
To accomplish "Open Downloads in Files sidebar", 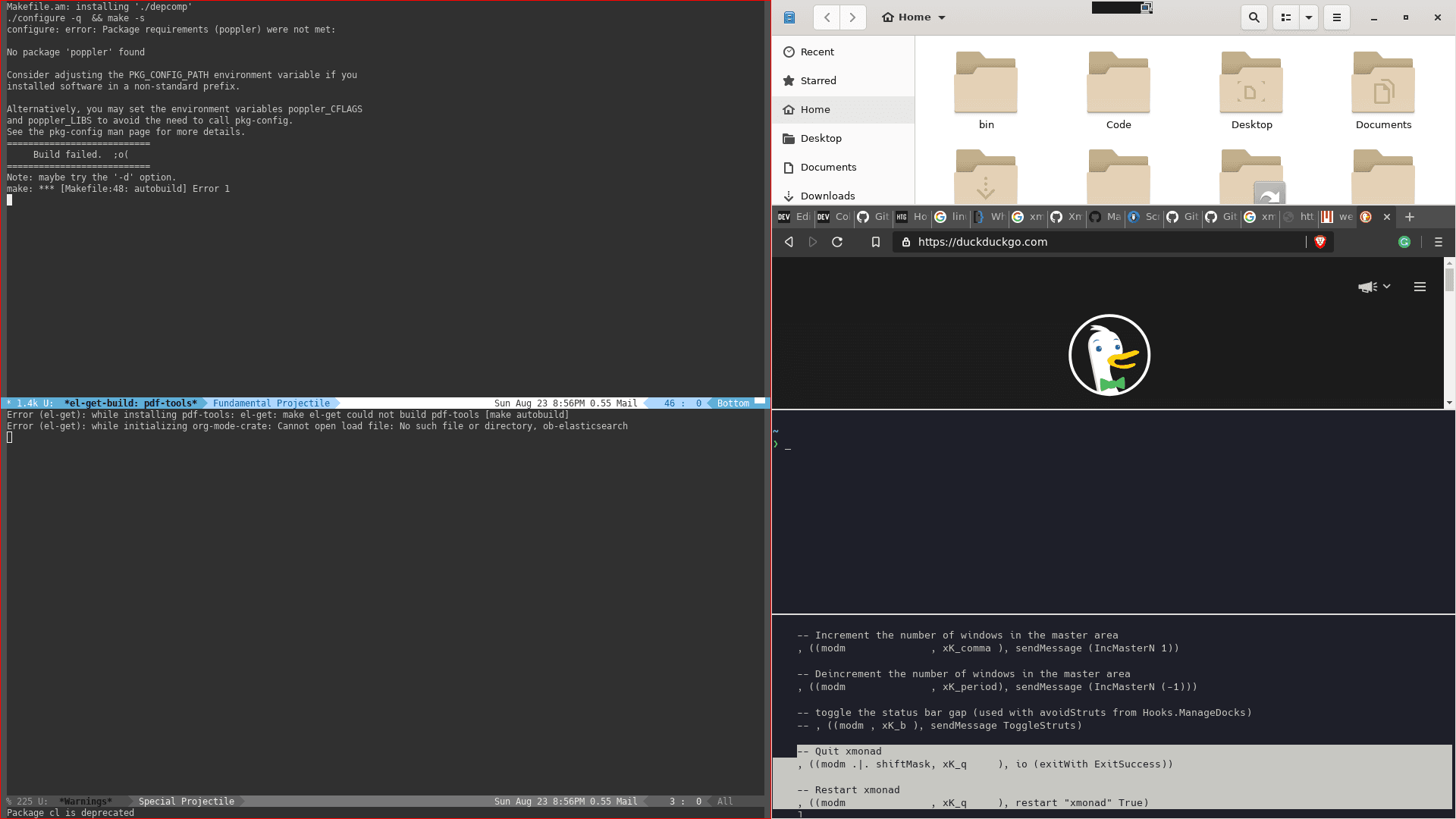I will (827, 196).
